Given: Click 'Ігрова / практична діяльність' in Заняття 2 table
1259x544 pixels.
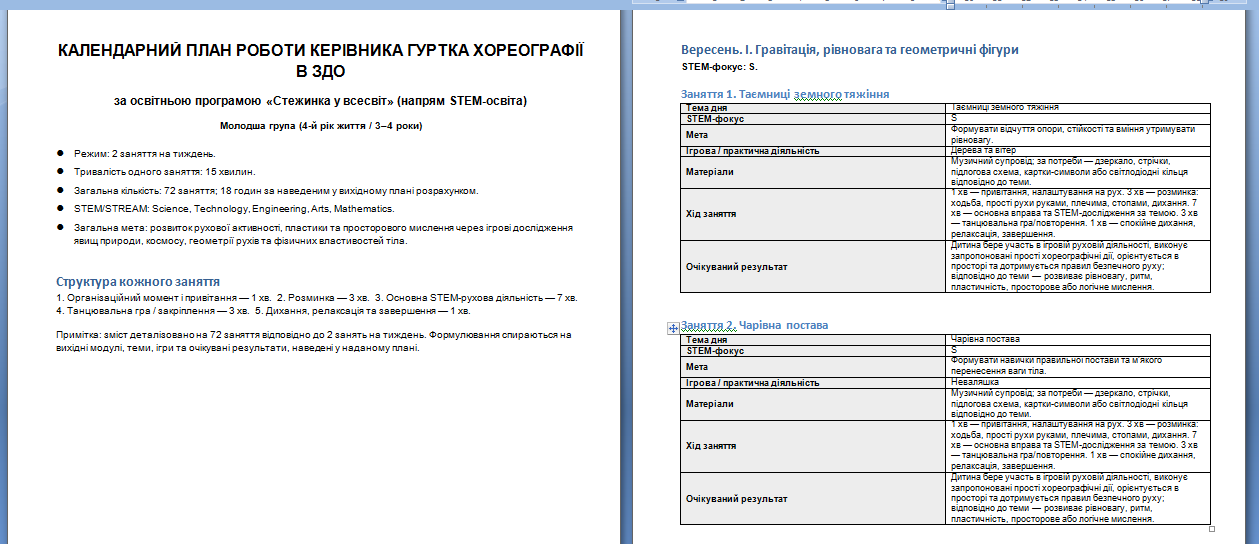Looking at the screenshot, I should tap(813, 383).
